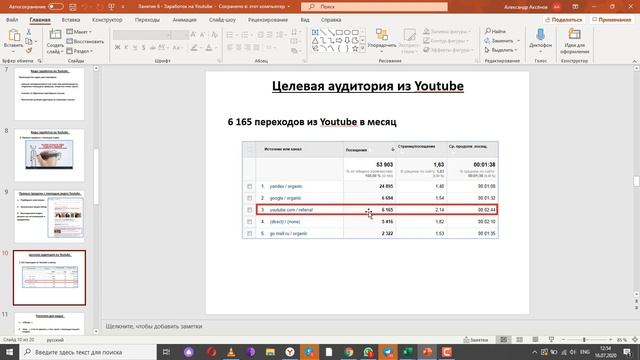Click the Find (Найти) button
The image size is (640, 360).
[x=496, y=31]
